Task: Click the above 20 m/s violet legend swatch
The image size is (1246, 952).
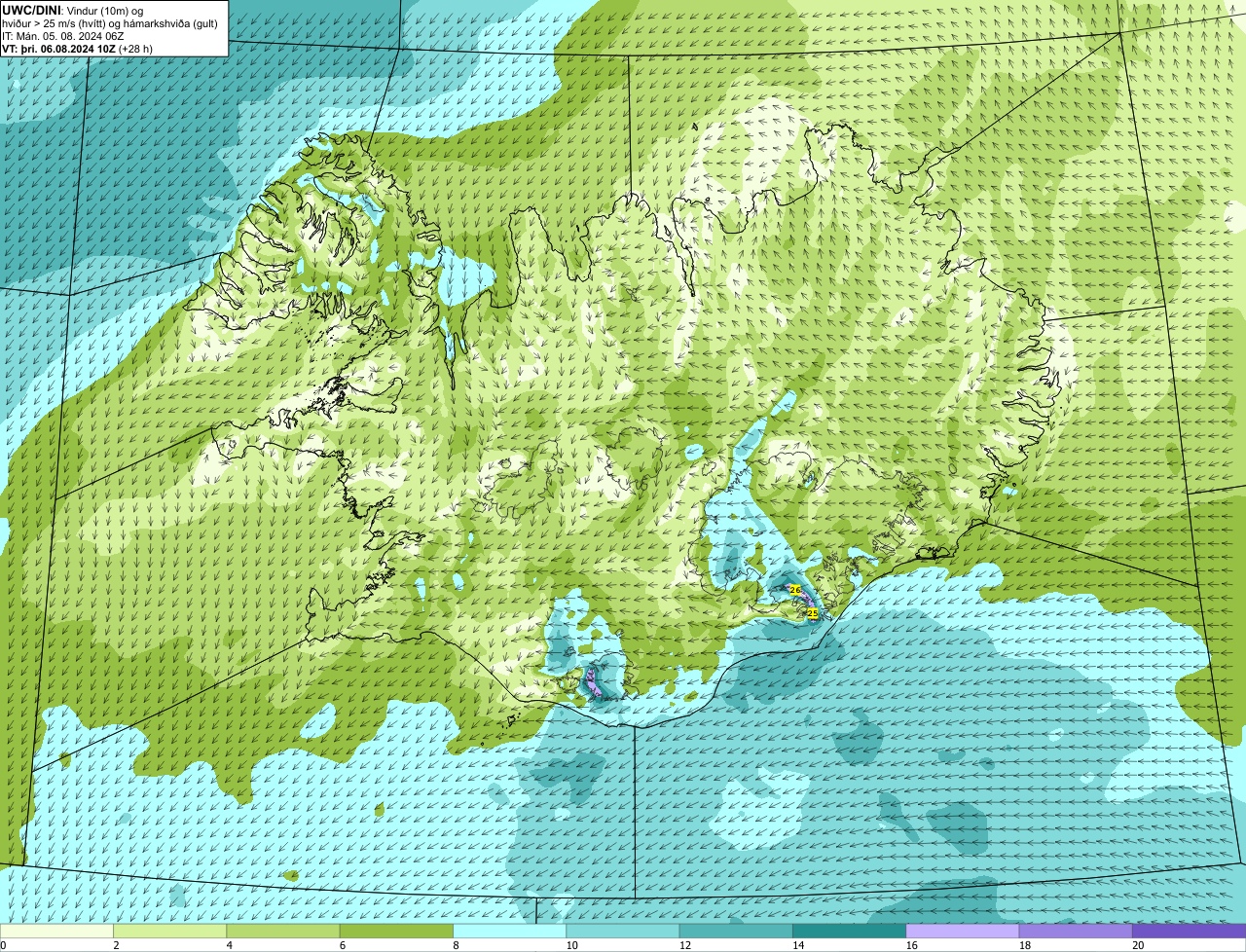Action: coord(1190,931)
